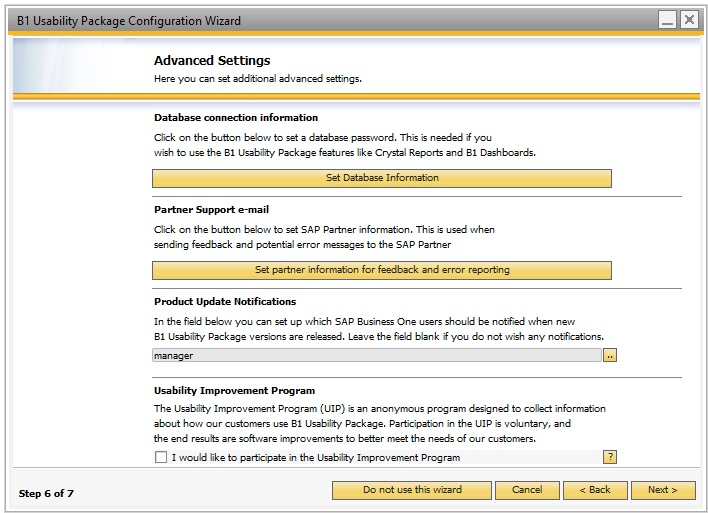Select the 'Do not use this wizard' button
The width and height of the screenshot is (708, 513).
412,490
